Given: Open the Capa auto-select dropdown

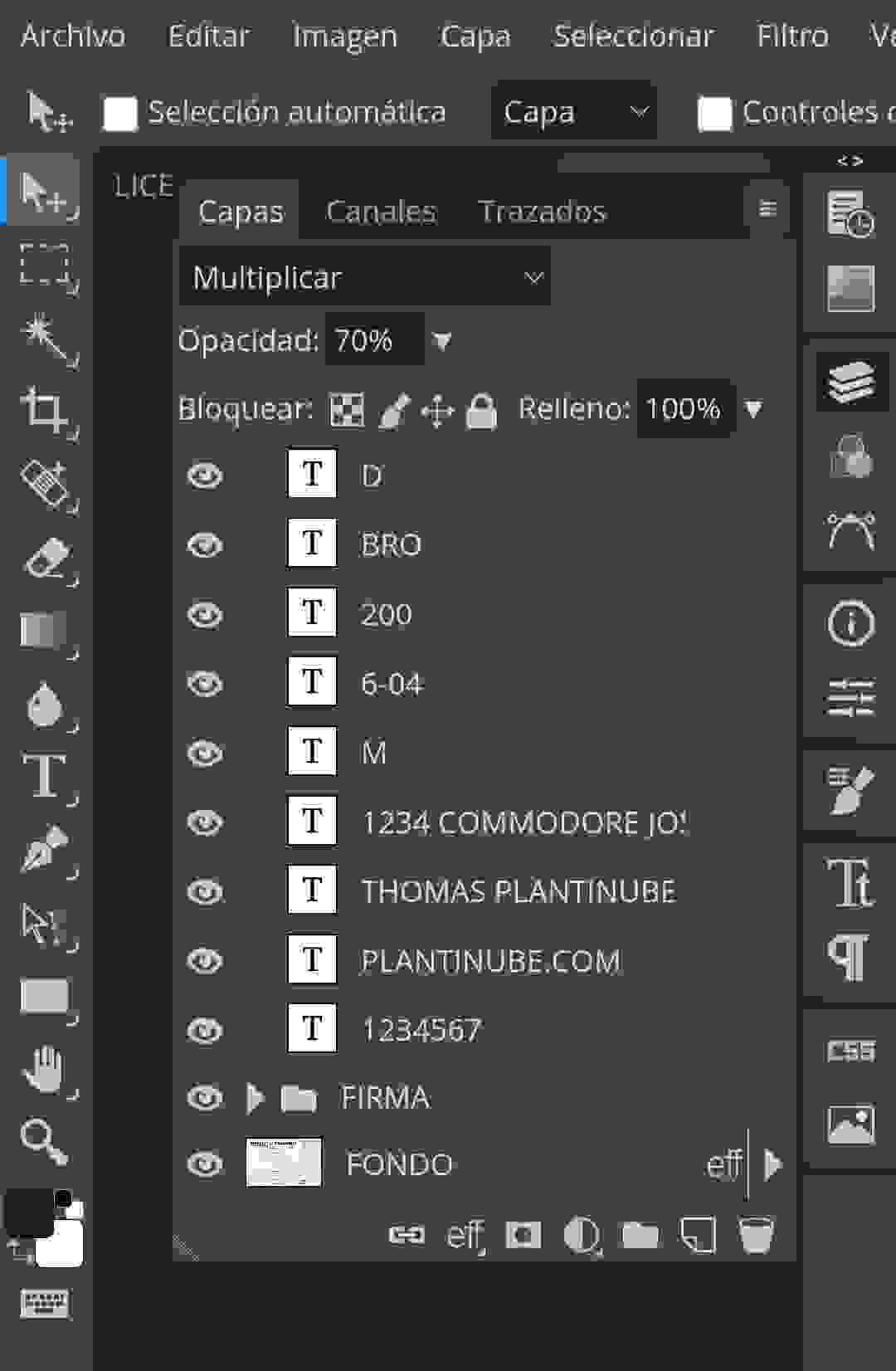Looking at the screenshot, I should coord(574,111).
